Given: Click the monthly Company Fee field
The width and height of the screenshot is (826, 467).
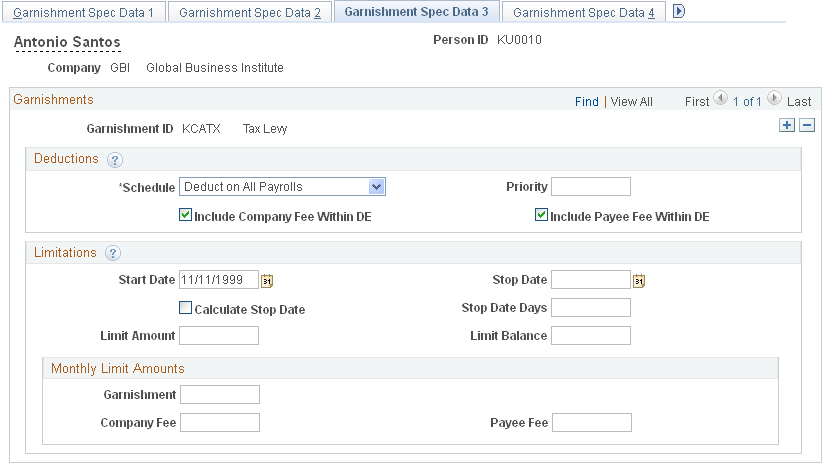Looking at the screenshot, I should (x=220, y=423).
